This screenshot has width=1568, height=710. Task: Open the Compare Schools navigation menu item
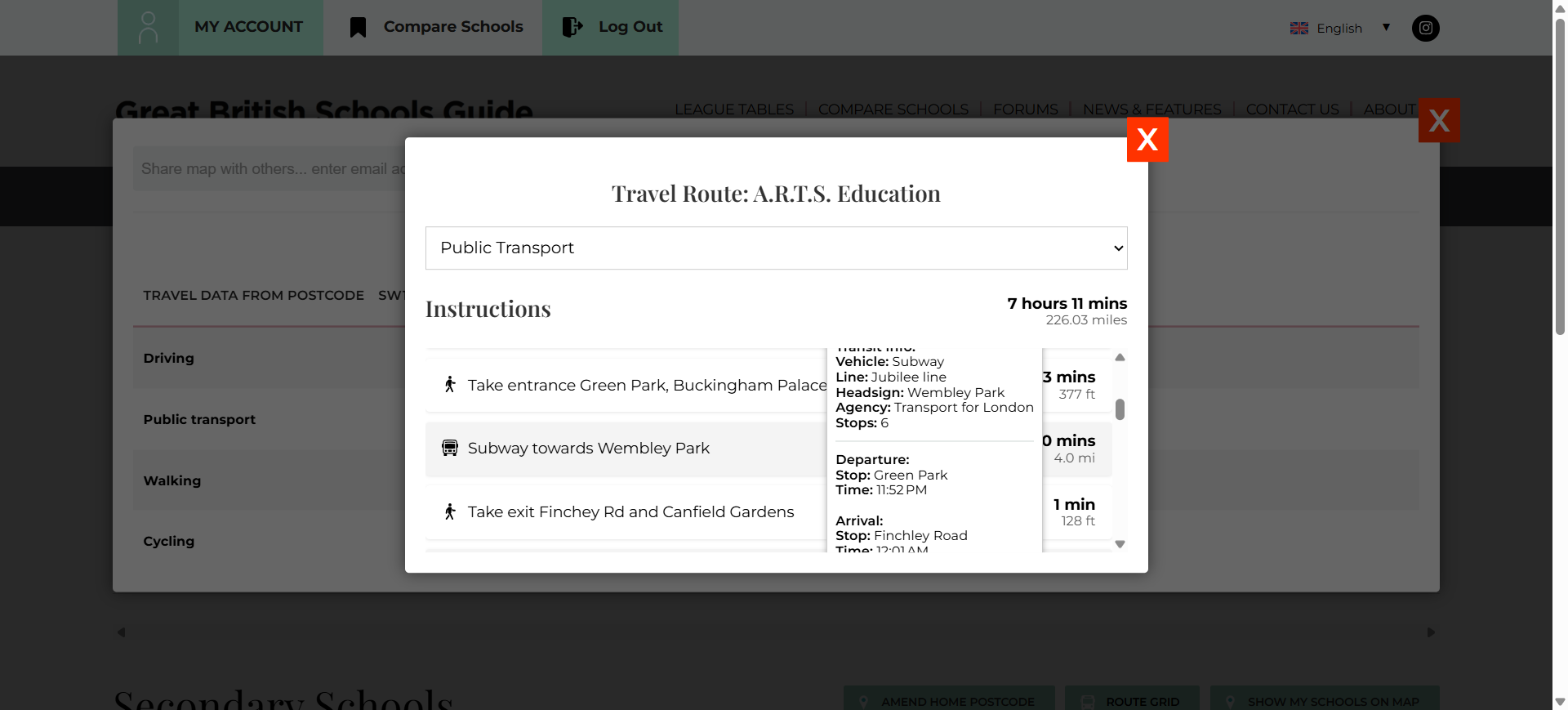(893, 109)
